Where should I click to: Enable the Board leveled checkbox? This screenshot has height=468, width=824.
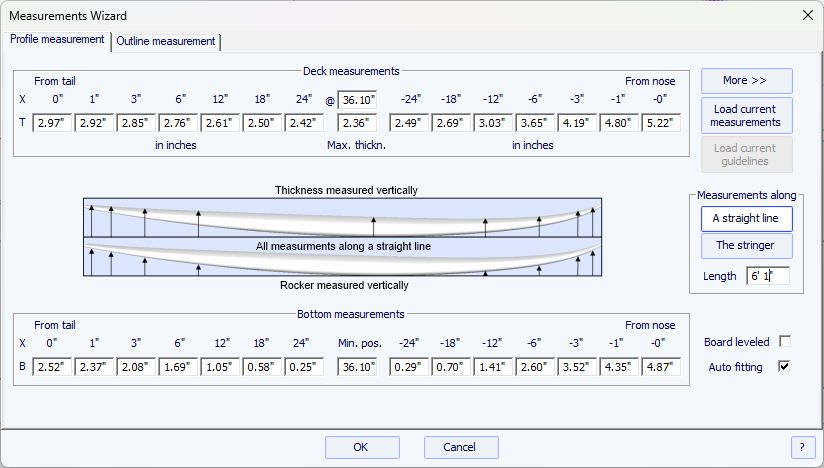pos(785,341)
